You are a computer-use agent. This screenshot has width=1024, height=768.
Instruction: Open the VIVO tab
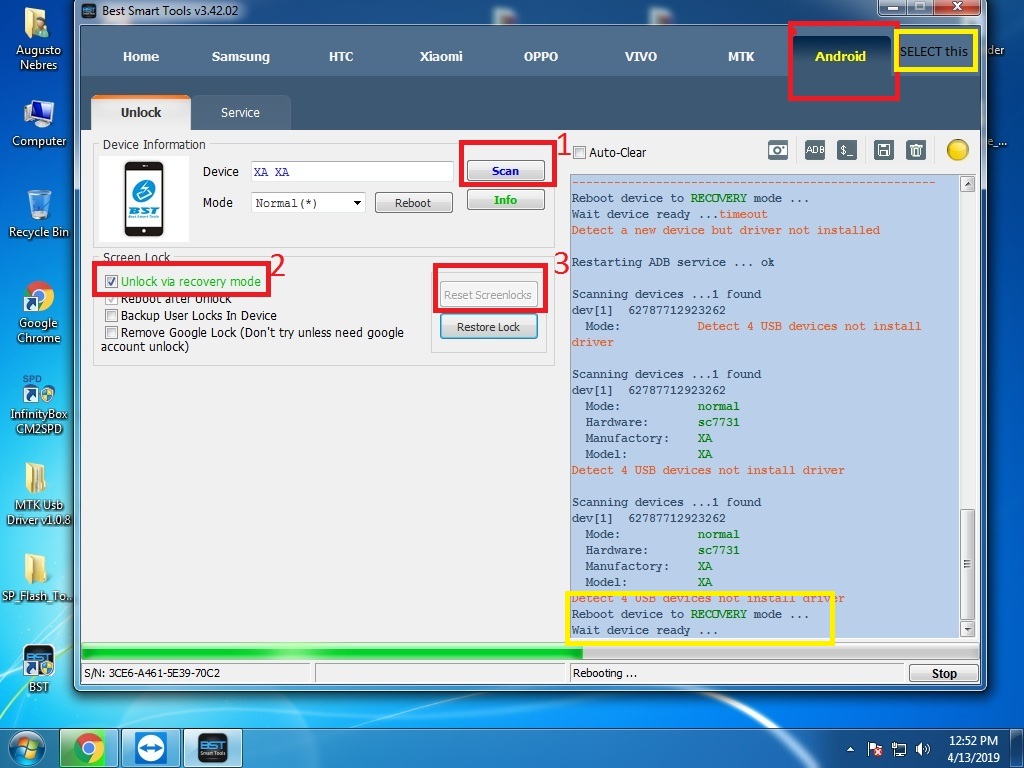click(x=641, y=56)
